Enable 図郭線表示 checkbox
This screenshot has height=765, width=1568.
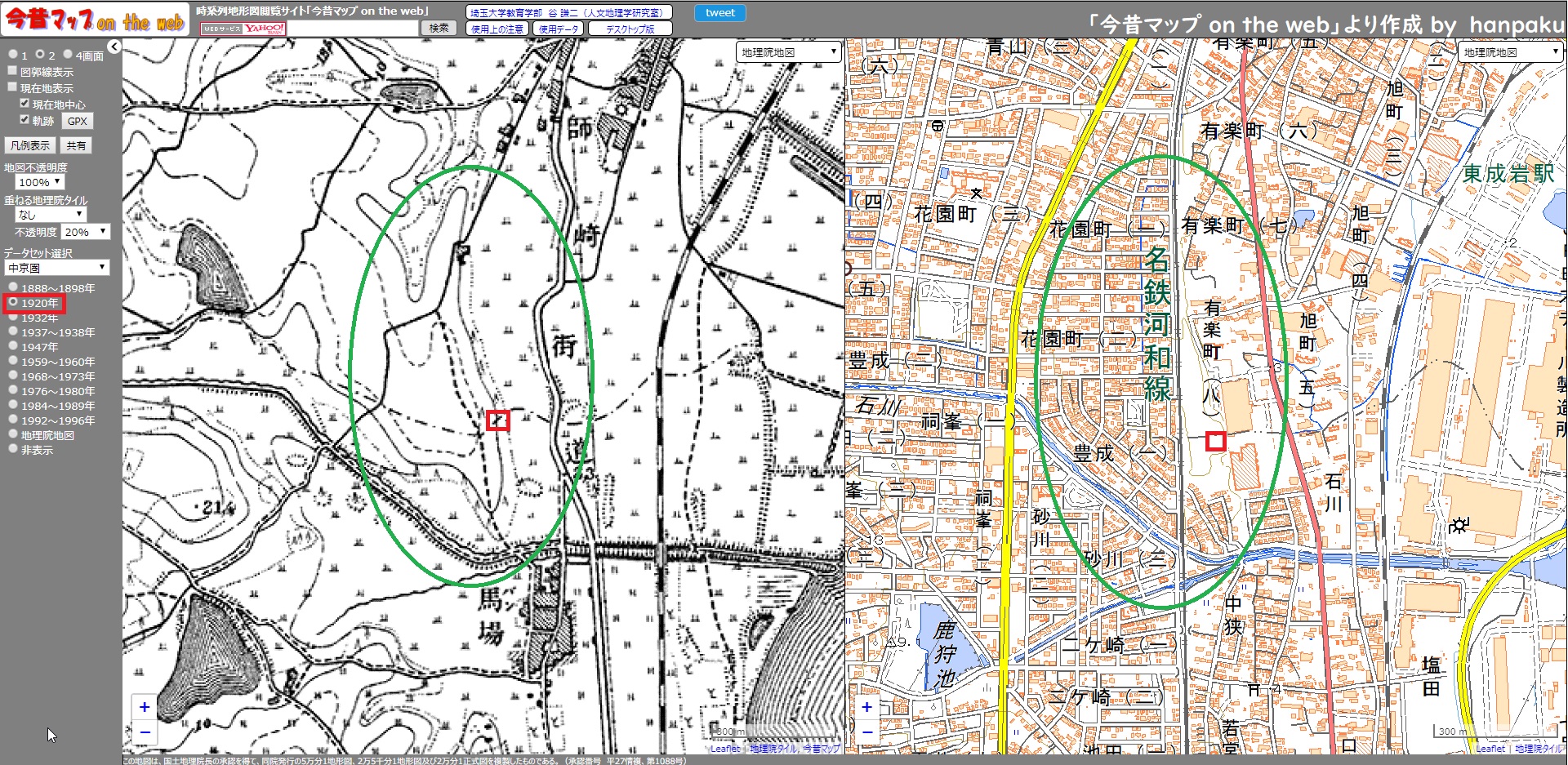12,71
